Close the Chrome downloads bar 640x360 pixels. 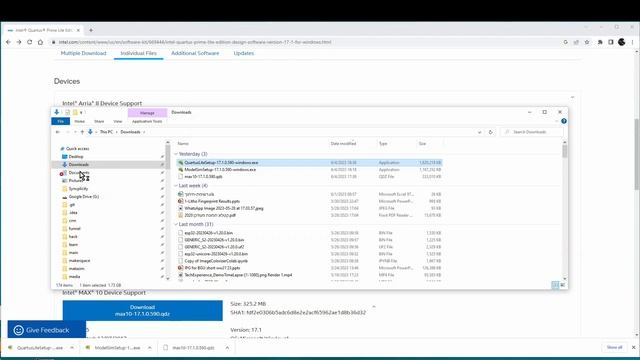point(633,347)
